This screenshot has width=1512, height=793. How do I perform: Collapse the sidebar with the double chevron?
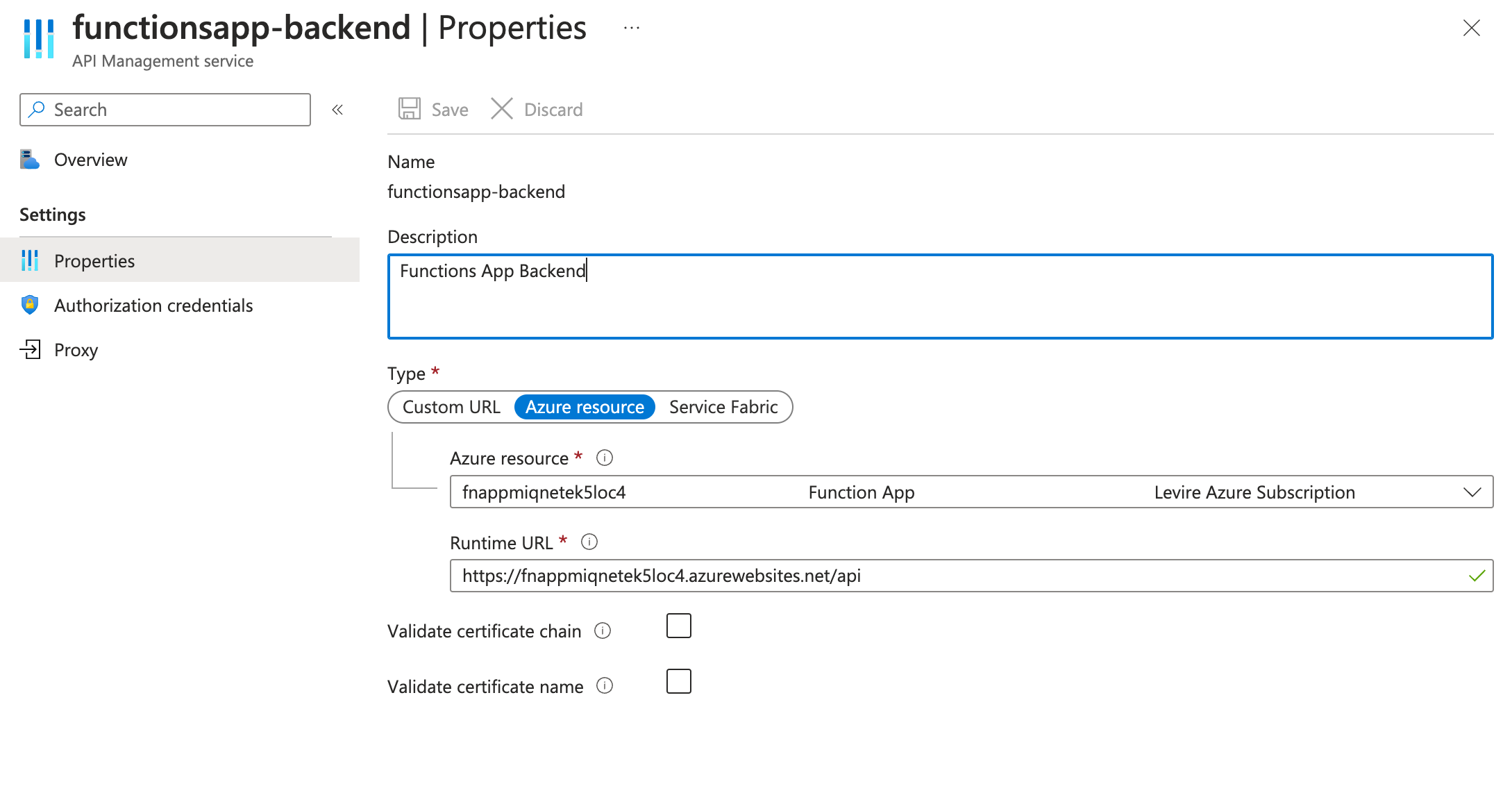[337, 110]
